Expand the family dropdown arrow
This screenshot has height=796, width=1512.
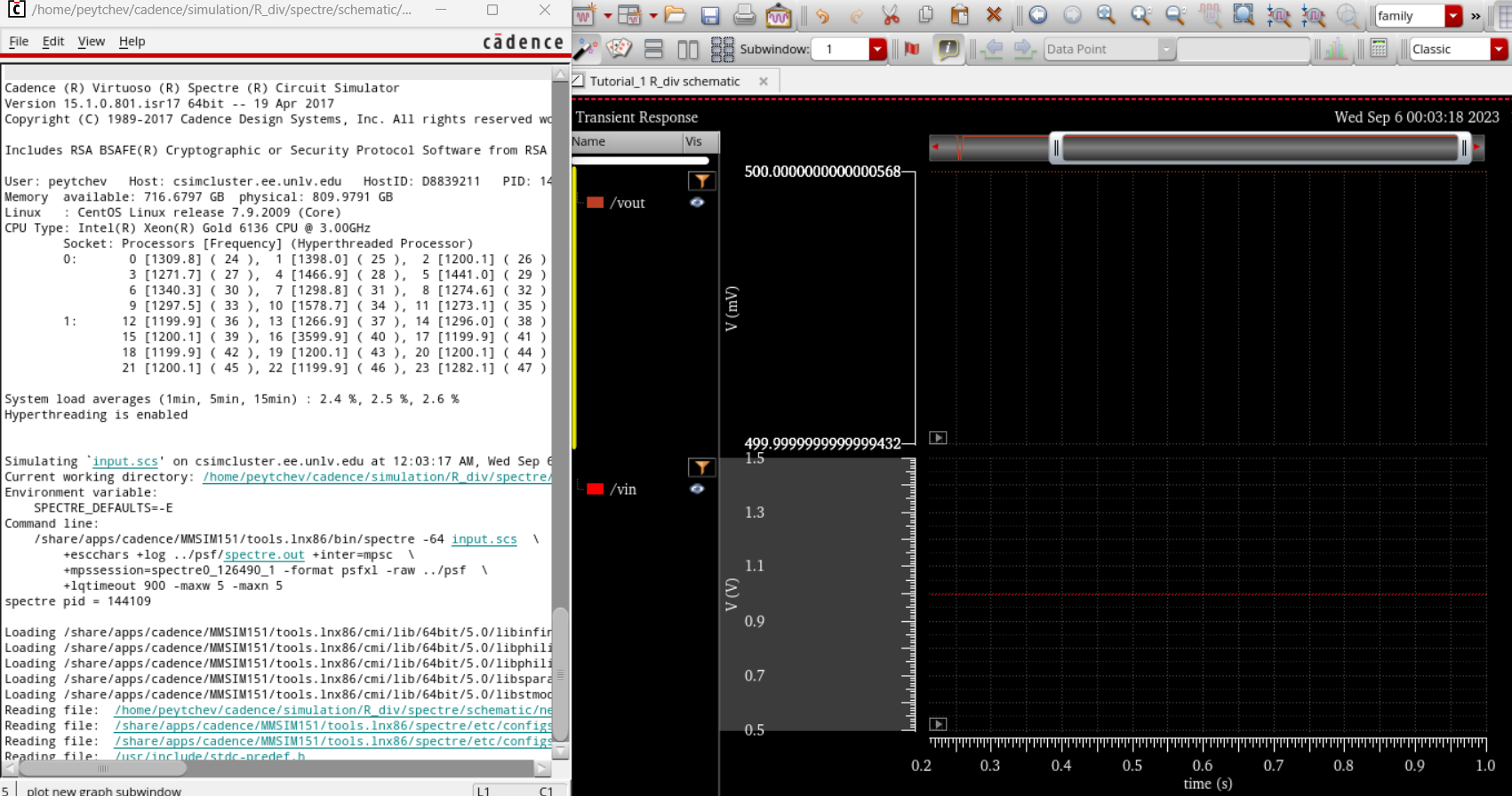pos(1453,16)
